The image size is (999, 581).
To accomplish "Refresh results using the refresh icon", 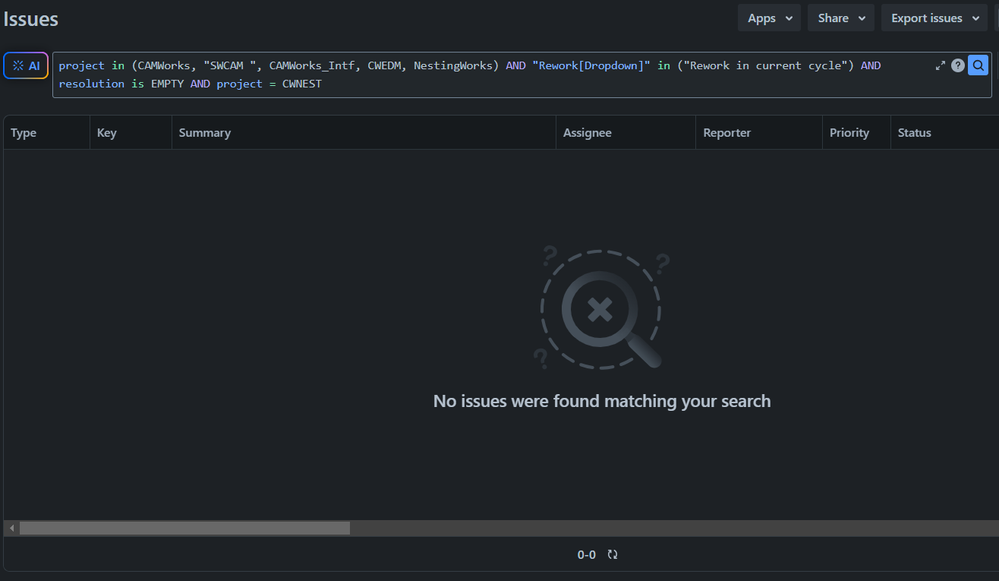I will (611, 554).
